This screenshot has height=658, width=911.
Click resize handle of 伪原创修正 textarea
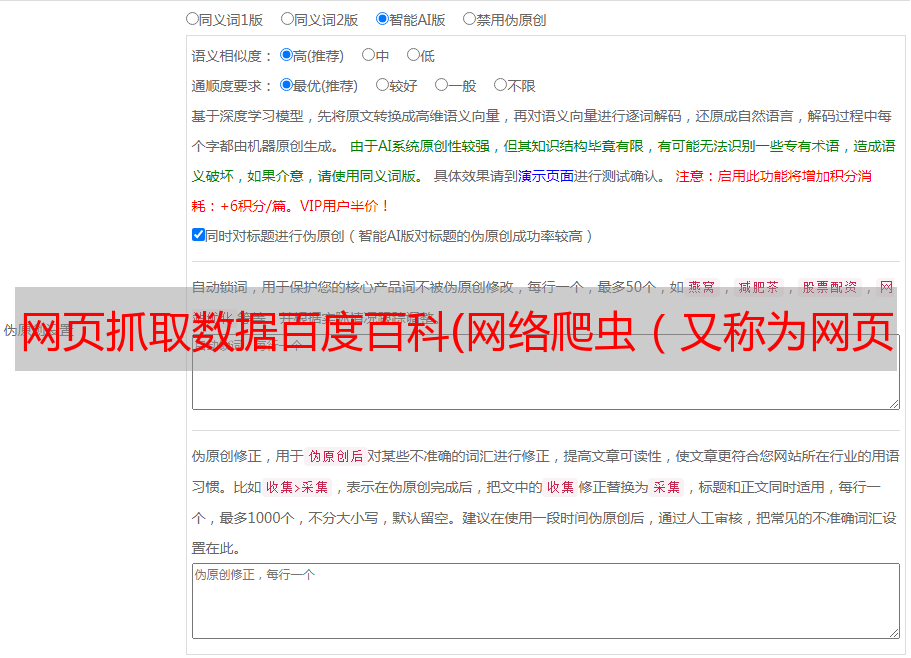(x=894, y=632)
